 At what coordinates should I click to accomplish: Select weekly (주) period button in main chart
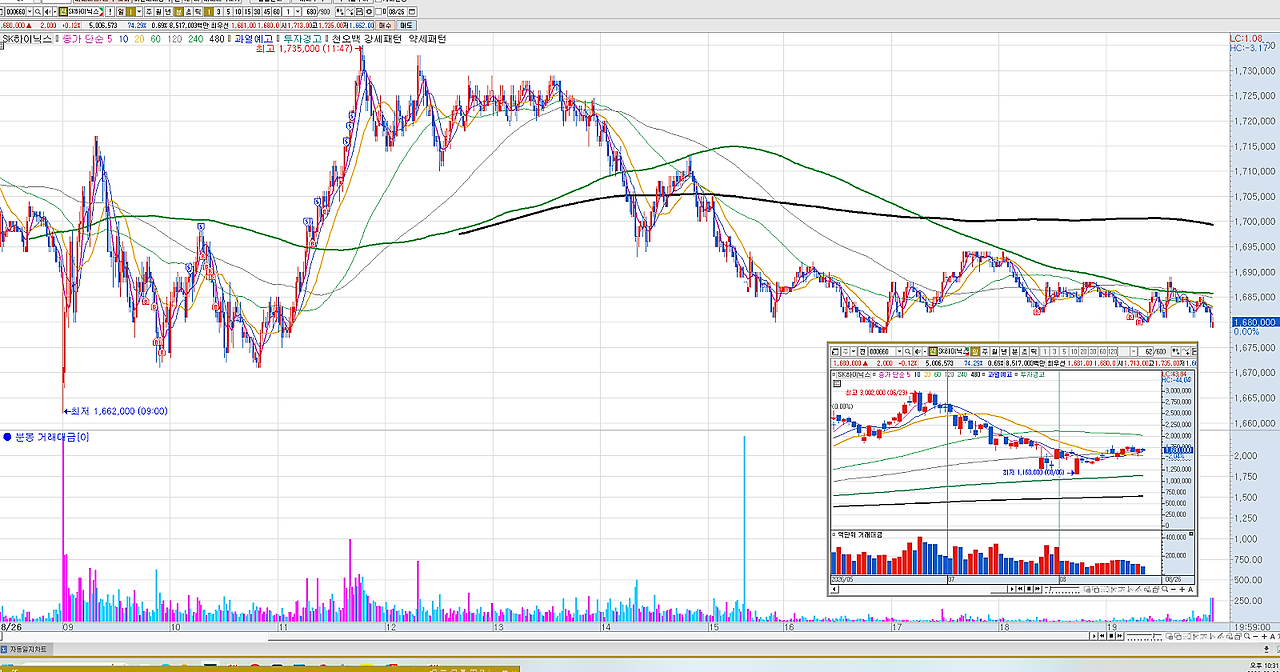point(149,12)
